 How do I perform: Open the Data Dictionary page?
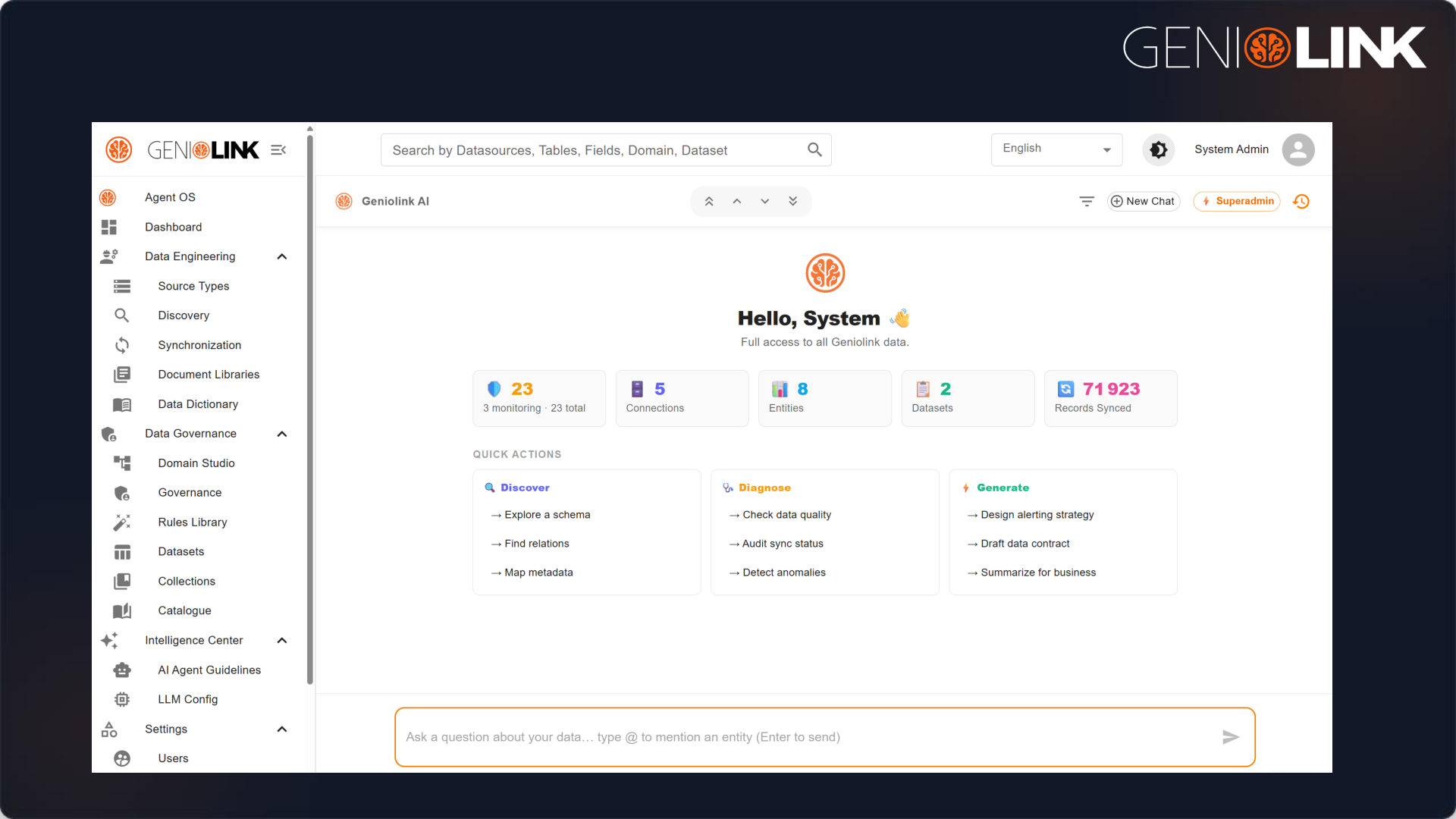click(198, 404)
